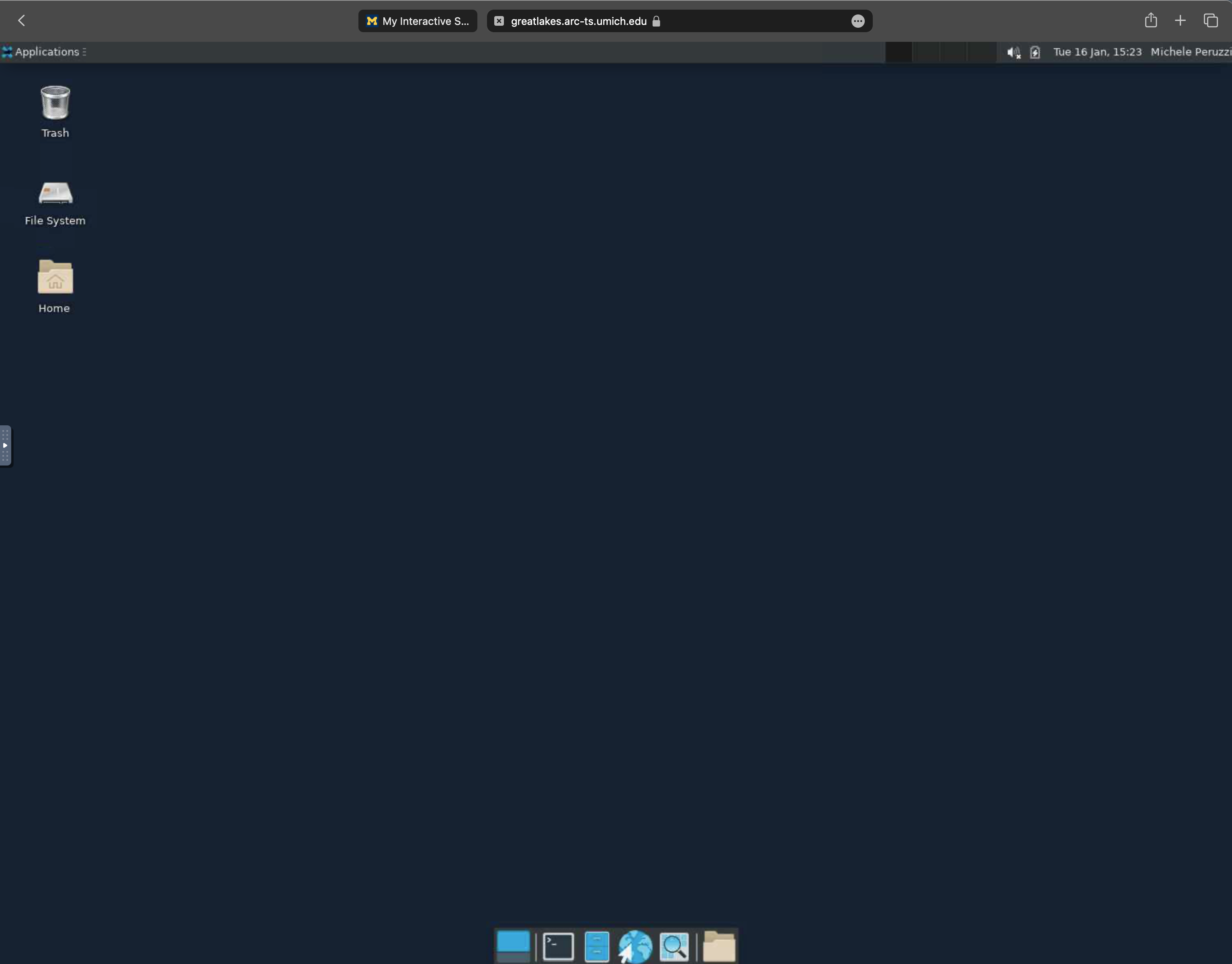This screenshot has width=1232, height=964.
Task: Click the power manager battery icon
Action: point(1035,53)
